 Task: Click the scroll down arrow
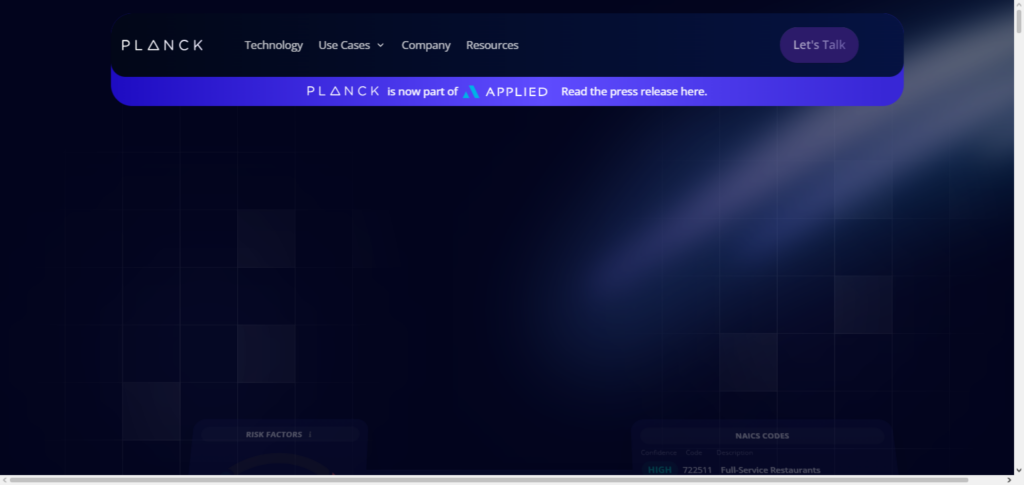coord(1018,470)
